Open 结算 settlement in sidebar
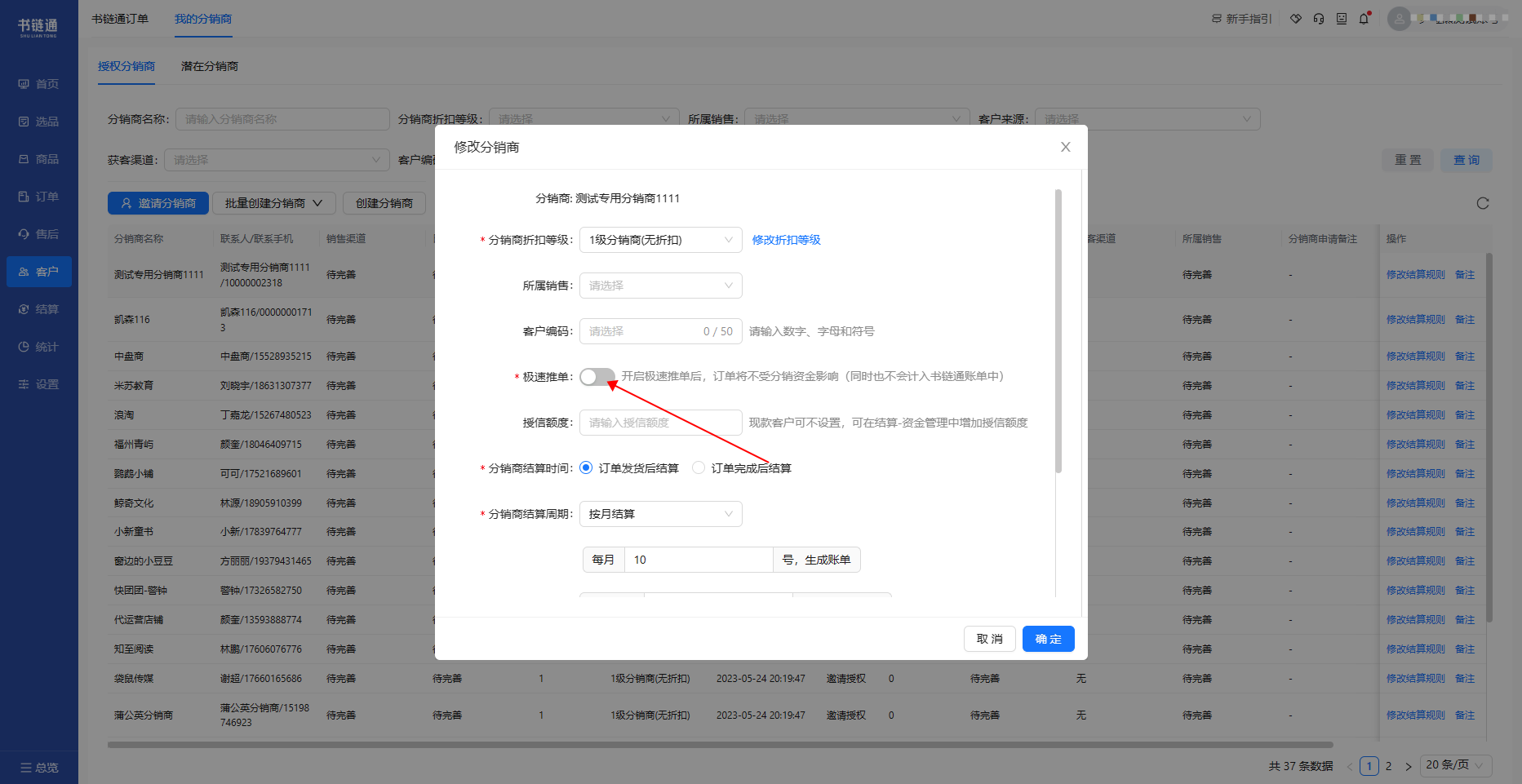Image resolution: width=1522 pixels, height=784 pixels. point(38,309)
